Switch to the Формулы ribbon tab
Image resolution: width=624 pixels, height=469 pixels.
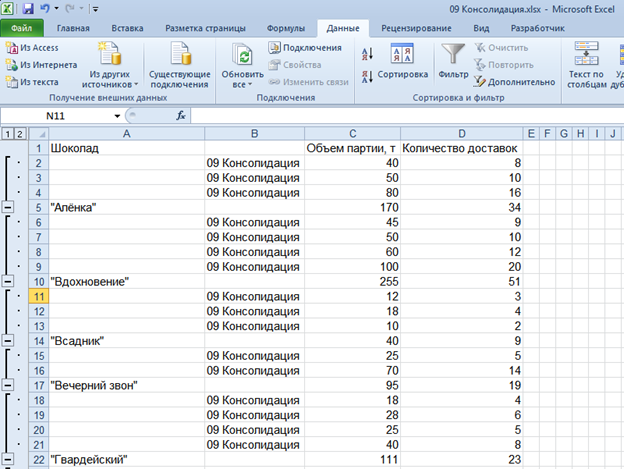tap(286, 28)
